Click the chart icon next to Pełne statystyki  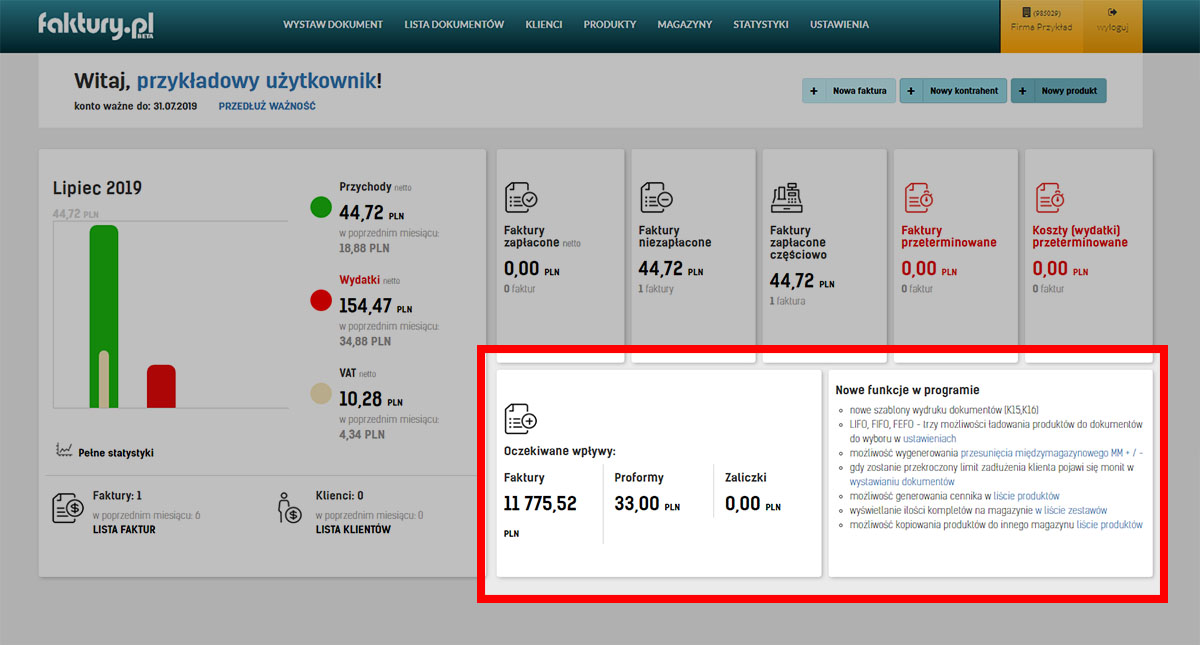[x=64, y=451]
